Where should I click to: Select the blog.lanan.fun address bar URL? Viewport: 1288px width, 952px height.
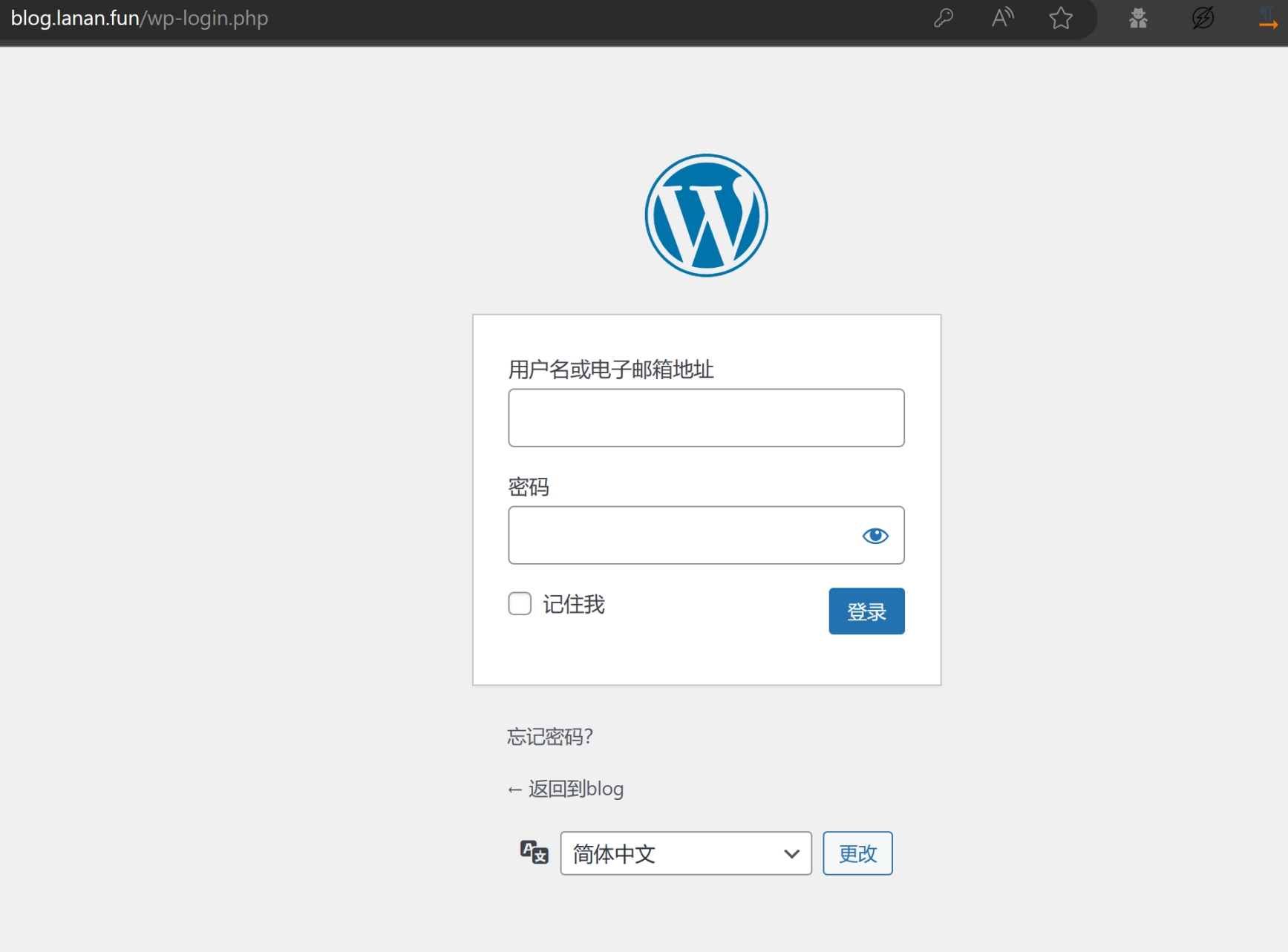click(x=140, y=18)
